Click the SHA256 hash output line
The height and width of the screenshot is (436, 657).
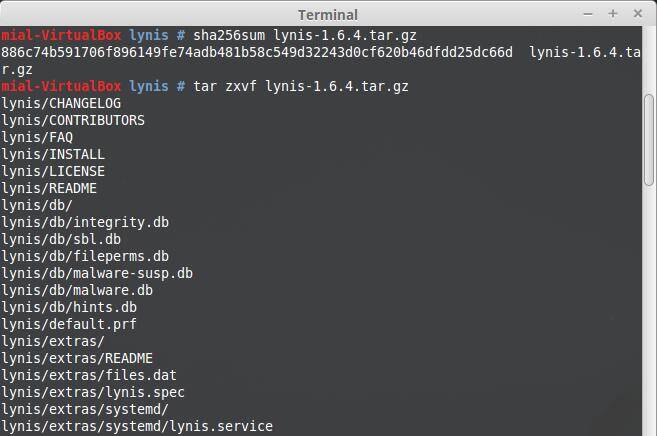pyautogui.click(x=258, y=52)
